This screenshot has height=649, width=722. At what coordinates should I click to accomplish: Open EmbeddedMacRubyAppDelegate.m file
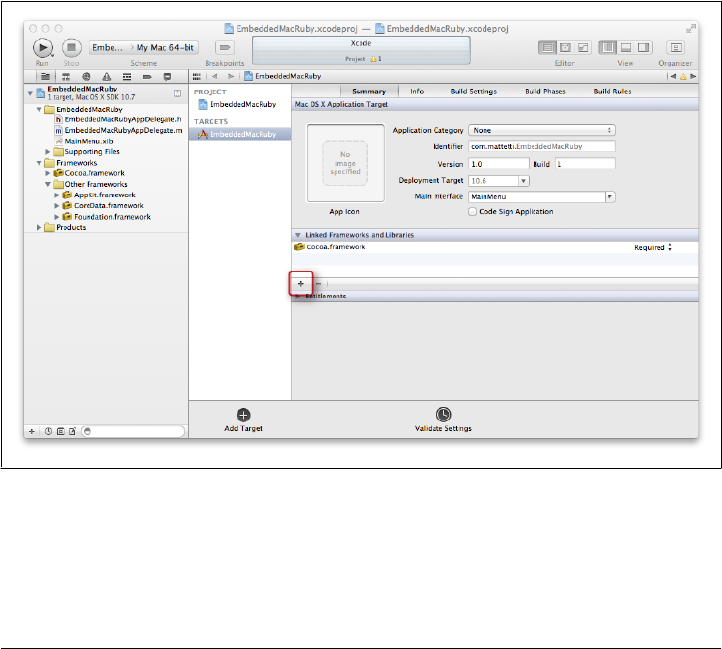pyautogui.click(x=118, y=130)
